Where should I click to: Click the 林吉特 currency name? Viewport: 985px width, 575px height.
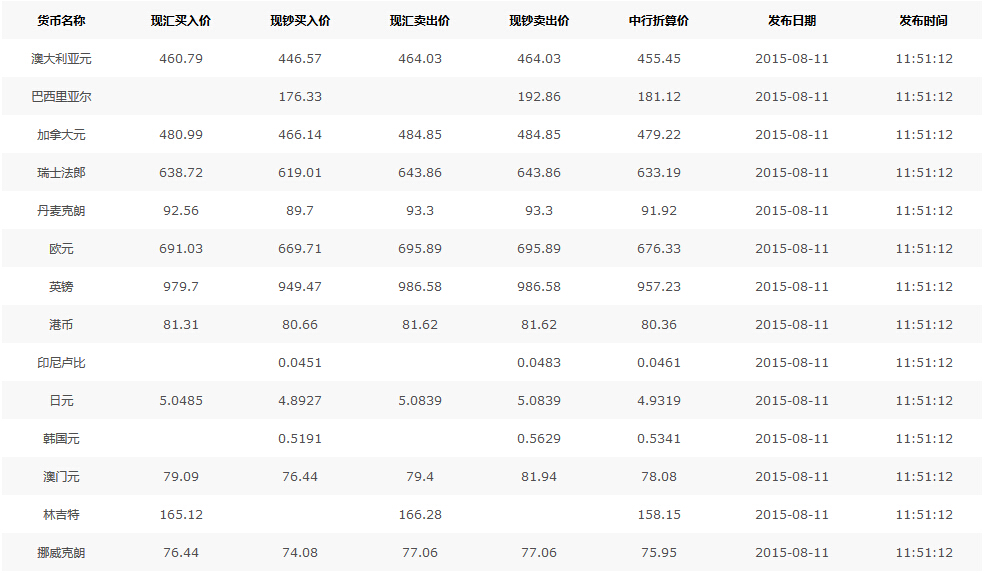tap(61, 515)
